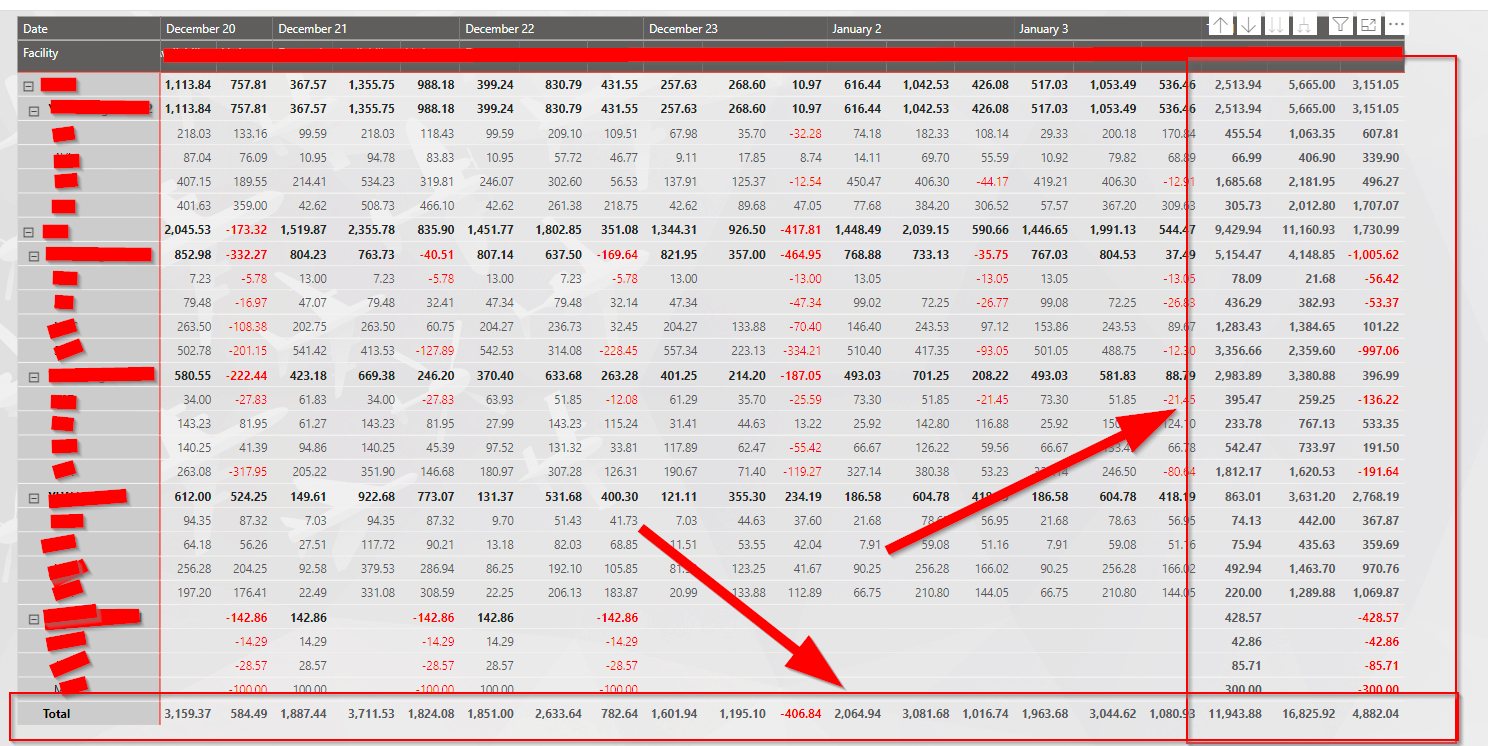This screenshot has height=746, width=1488.
Task: Click cell value 9,429.94
Action: tap(1237, 230)
